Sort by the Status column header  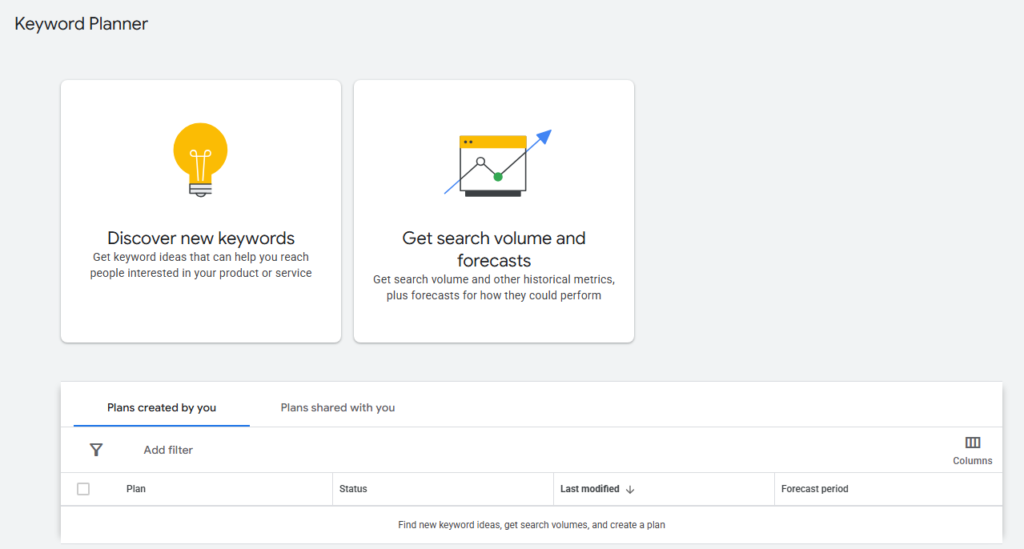click(x=353, y=489)
